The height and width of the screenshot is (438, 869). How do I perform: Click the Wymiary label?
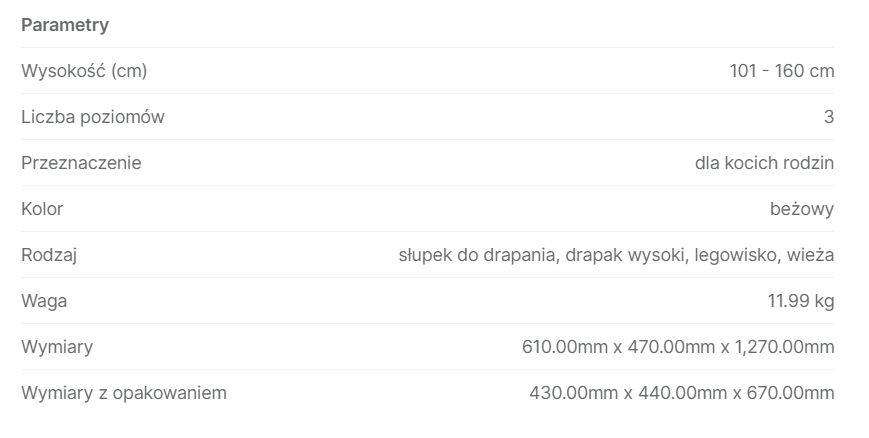57,347
